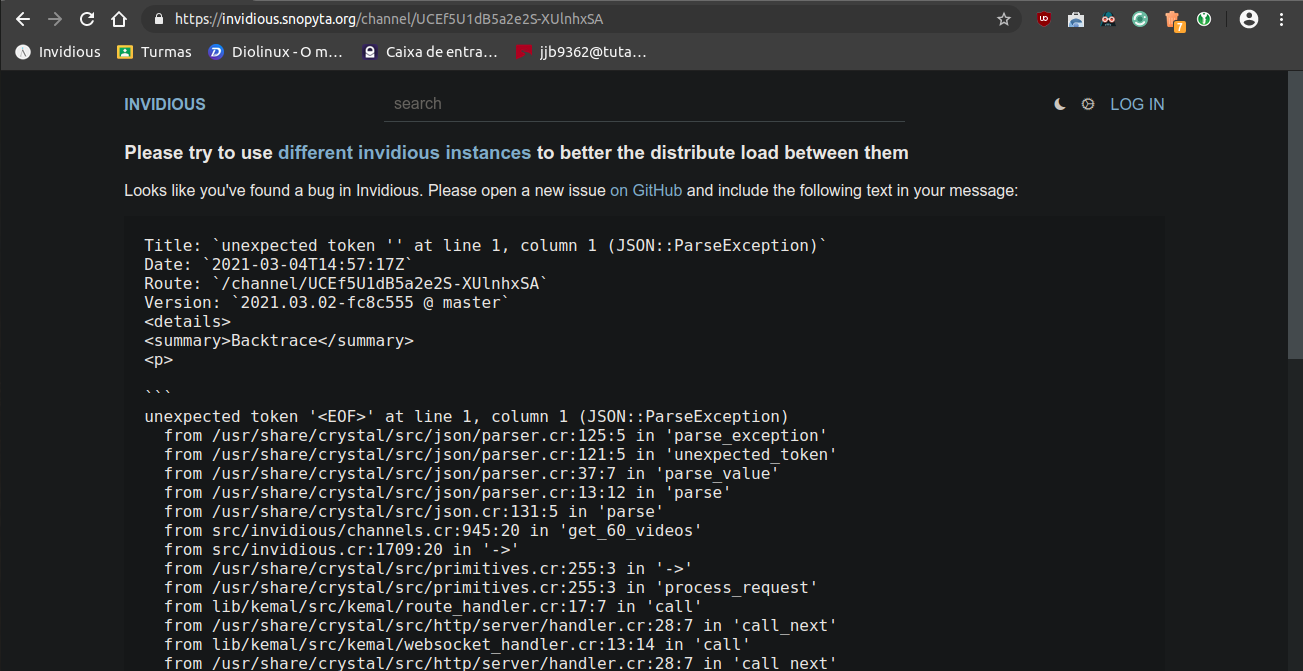The image size is (1303, 671).
Task: Click the backtrace line mentioning 'parse_exception'
Action: point(496,435)
